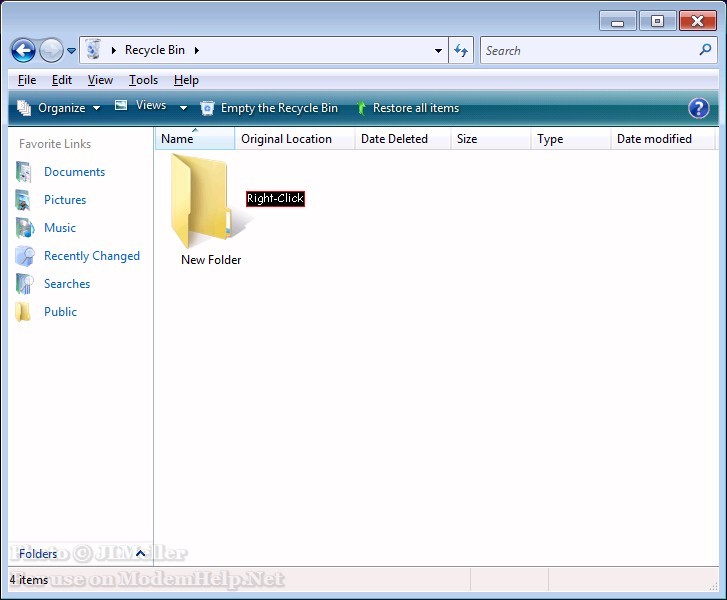The height and width of the screenshot is (600, 727).
Task: Expand the arrow before Recycle Bin breadcrumb
Action: click(114, 51)
